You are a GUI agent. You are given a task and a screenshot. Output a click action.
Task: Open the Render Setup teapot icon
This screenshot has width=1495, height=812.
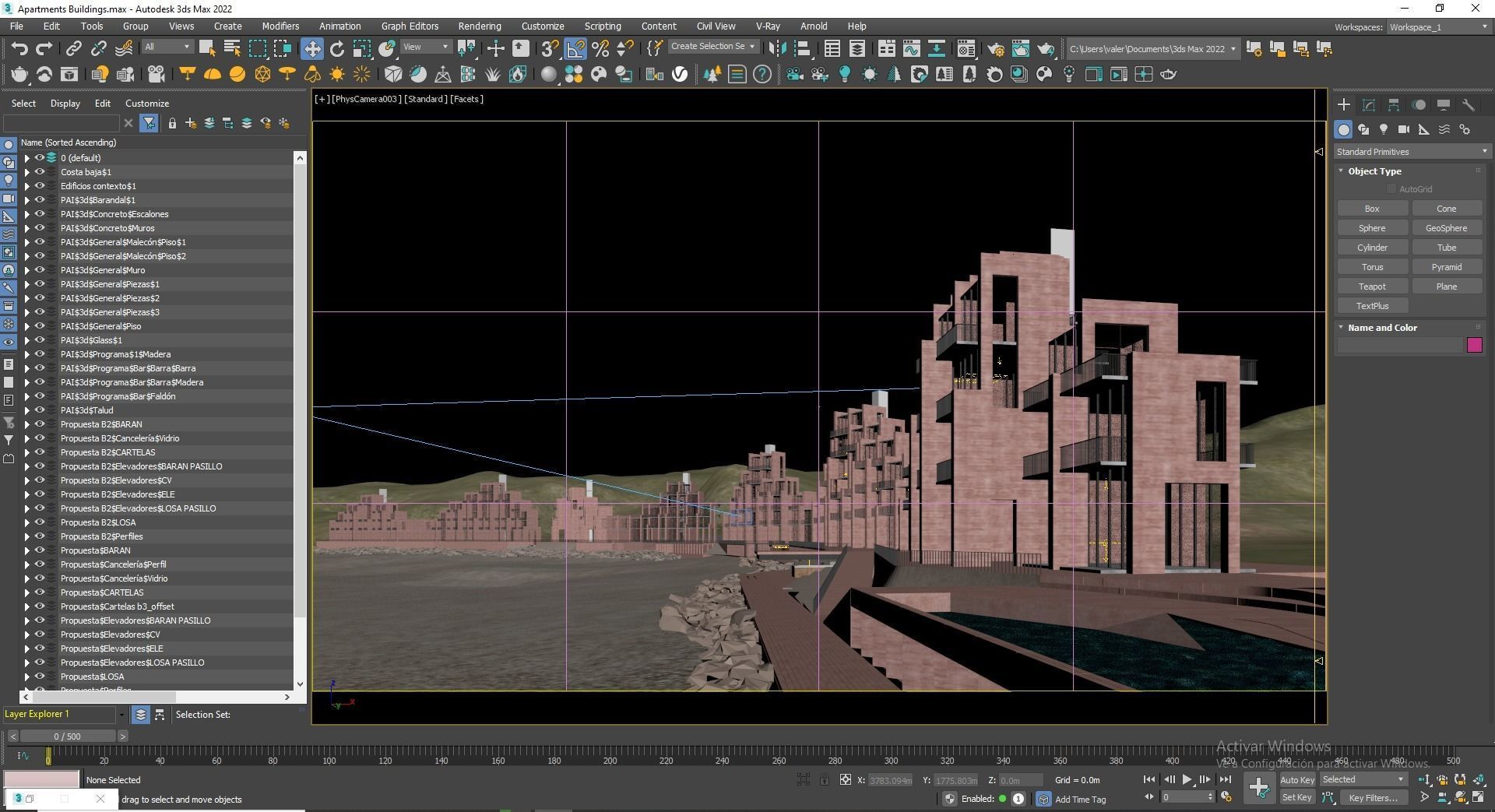(x=996, y=49)
